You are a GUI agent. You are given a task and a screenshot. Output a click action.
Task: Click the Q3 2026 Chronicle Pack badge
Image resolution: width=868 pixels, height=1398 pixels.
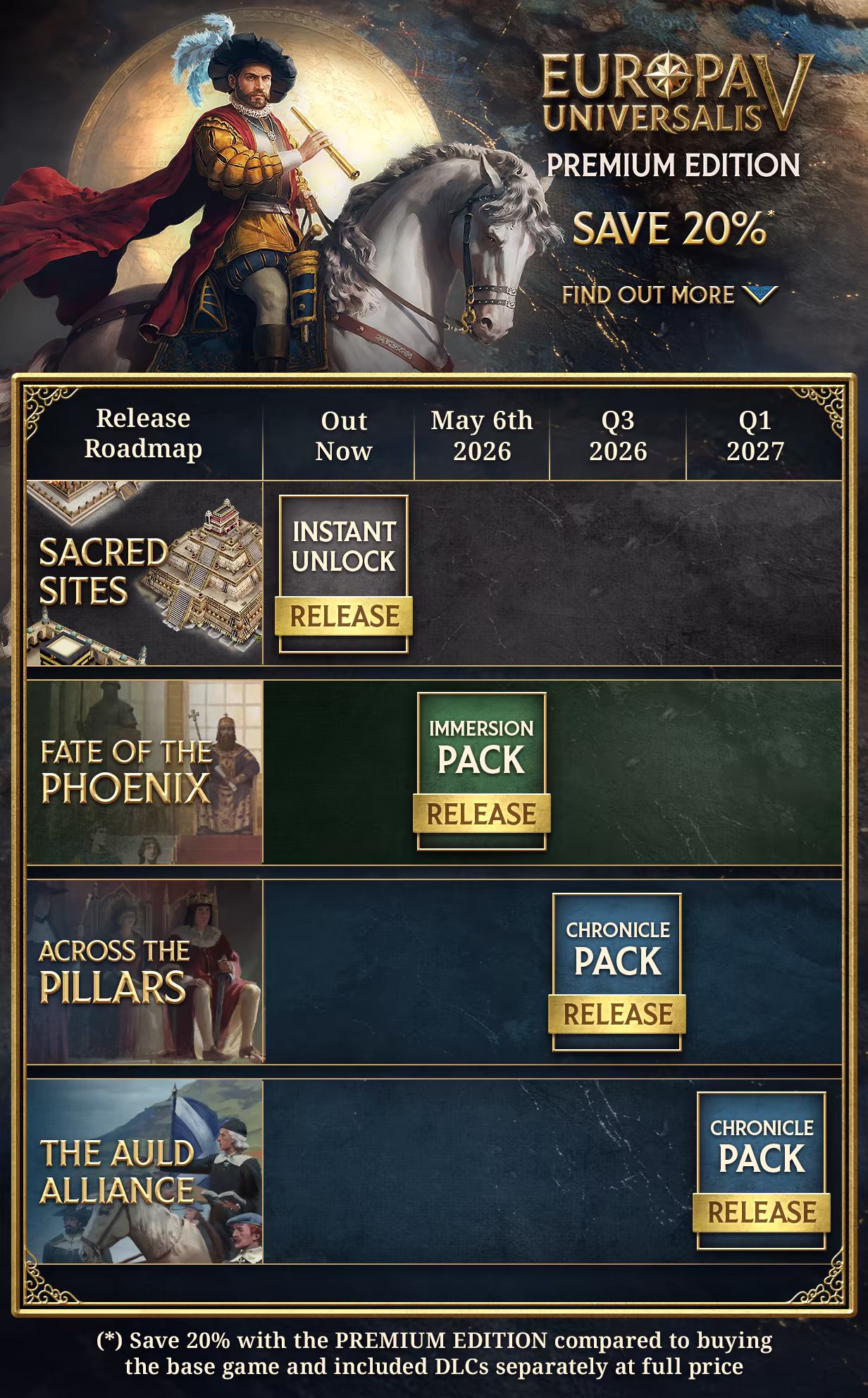coord(617,972)
